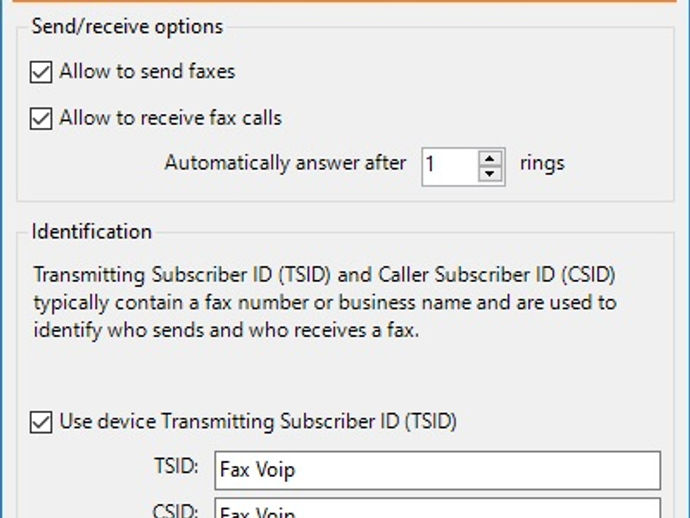Increase rings count with the up arrow
The image size is (690, 518).
[x=490, y=157]
